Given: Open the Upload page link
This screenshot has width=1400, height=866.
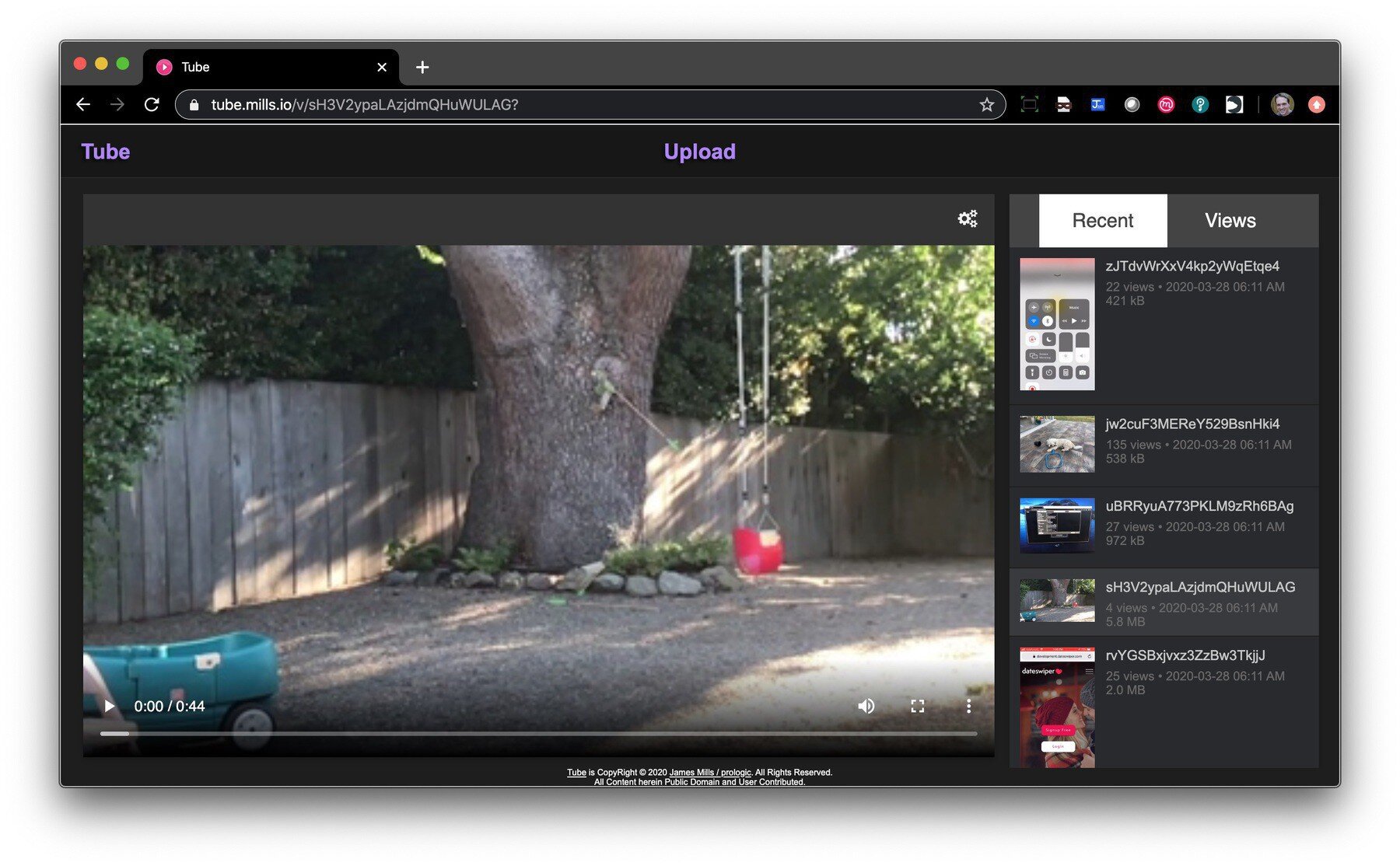Looking at the screenshot, I should (699, 152).
